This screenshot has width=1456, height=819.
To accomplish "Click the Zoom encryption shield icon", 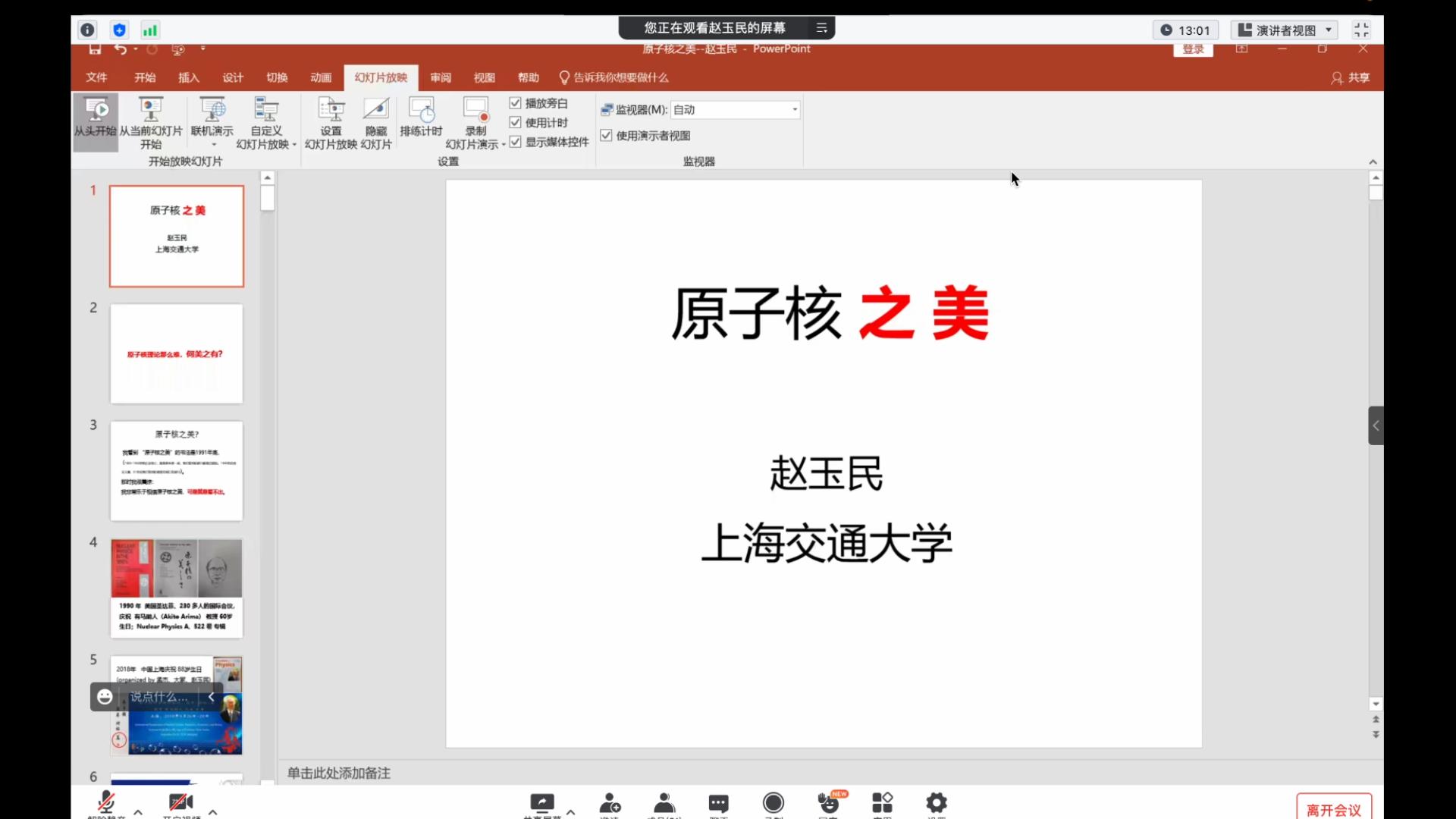I will [119, 30].
